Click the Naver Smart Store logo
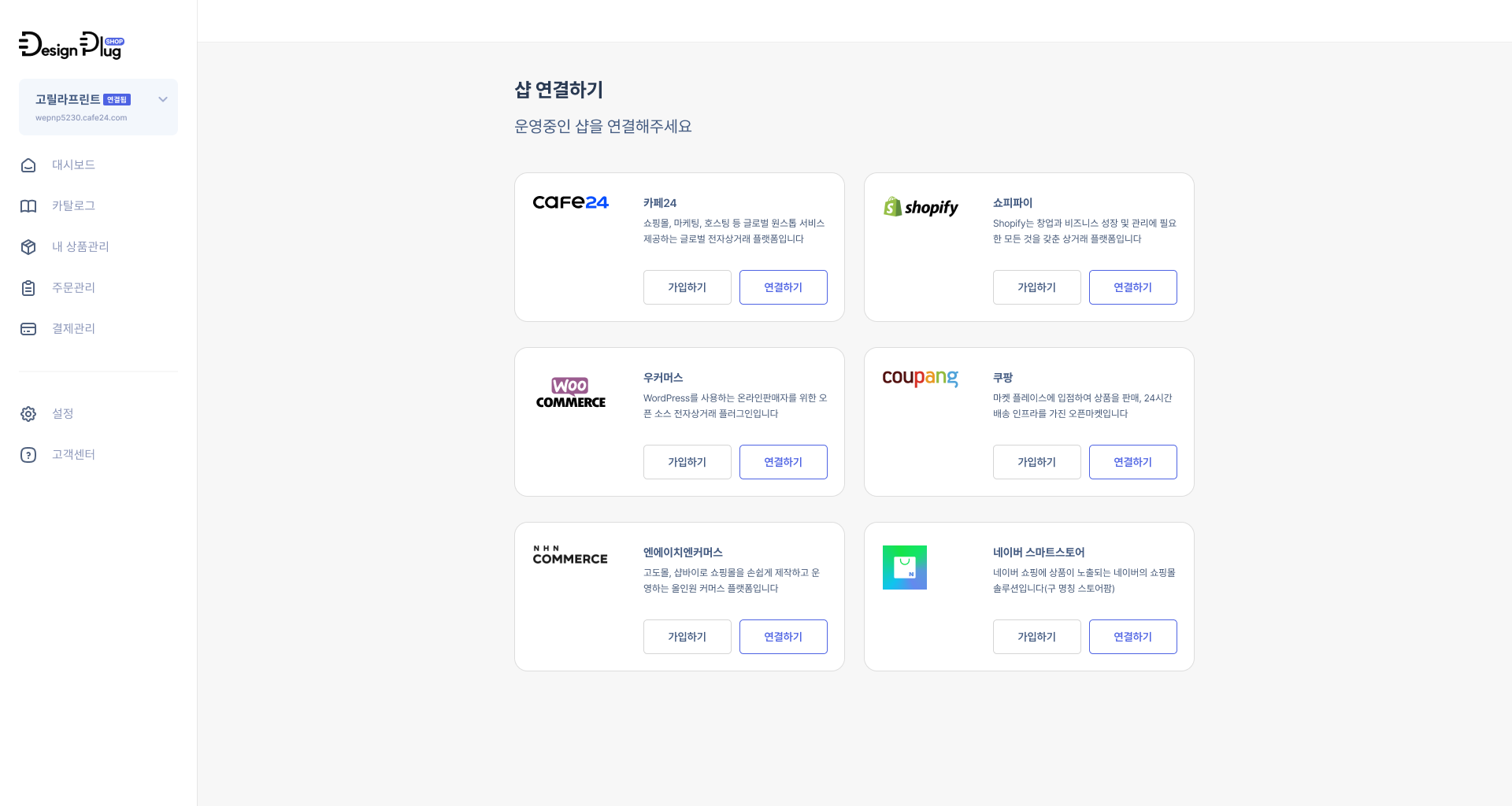Image resolution: width=1512 pixels, height=806 pixels. (904, 568)
